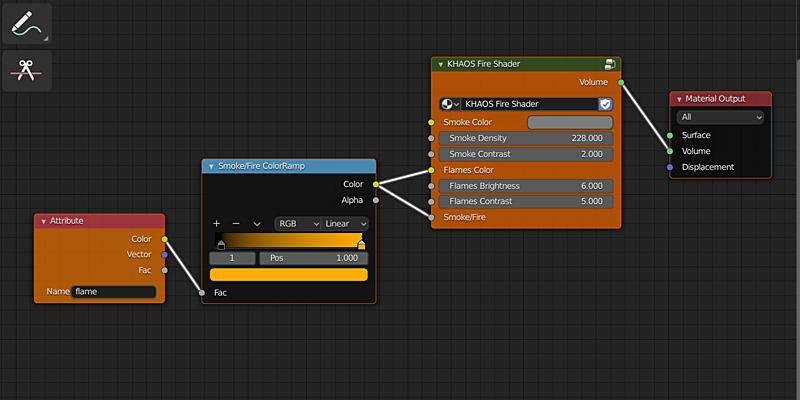Click Flames Brightness input socket
The height and width of the screenshot is (400, 800).
tap(431, 186)
